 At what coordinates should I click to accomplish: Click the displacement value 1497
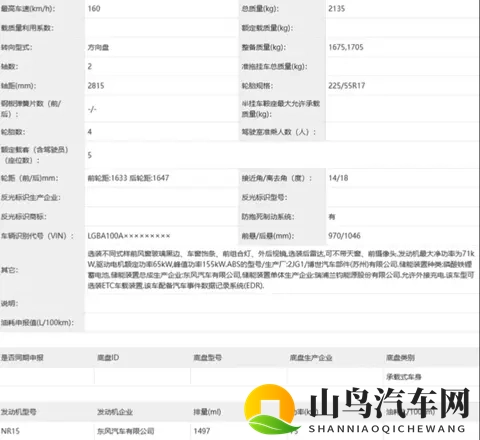pyautogui.click(x=202, y=431)
